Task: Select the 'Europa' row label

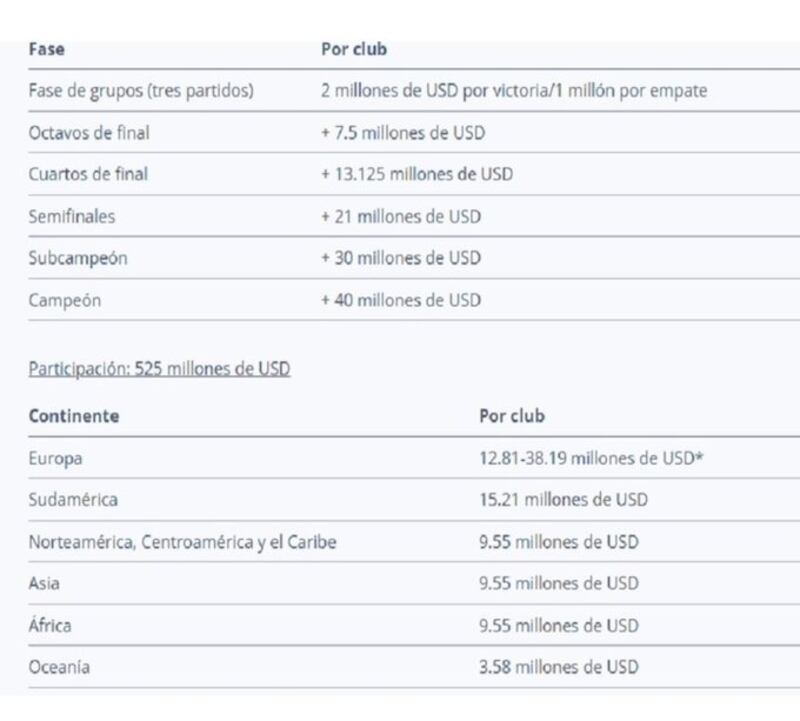Action: (56, 458)
